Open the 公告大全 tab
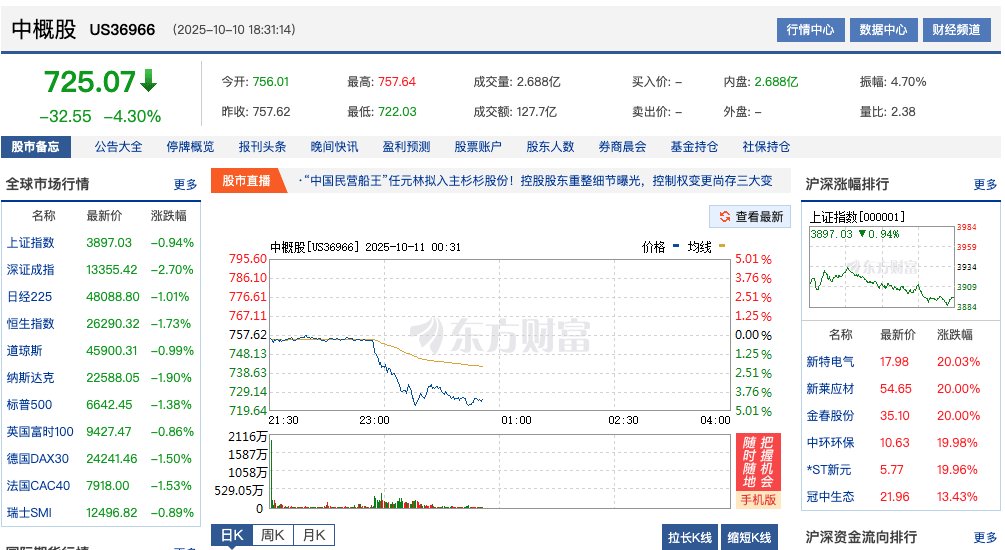Image resolution: width=1005 pixels, height=550 pixels. pos(119,147)
